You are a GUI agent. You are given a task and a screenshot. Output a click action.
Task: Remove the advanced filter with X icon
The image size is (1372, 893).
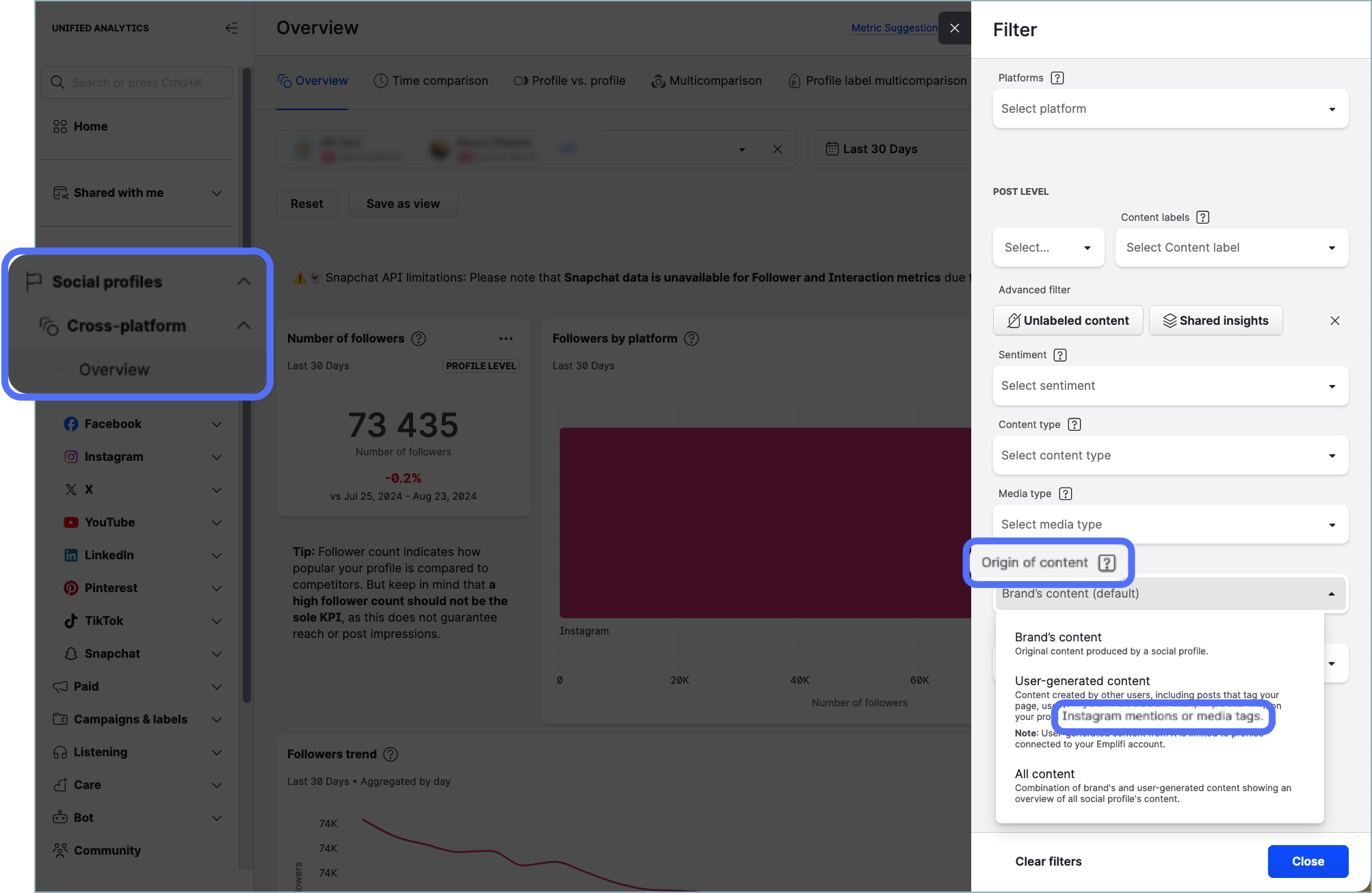[1334, 321]
